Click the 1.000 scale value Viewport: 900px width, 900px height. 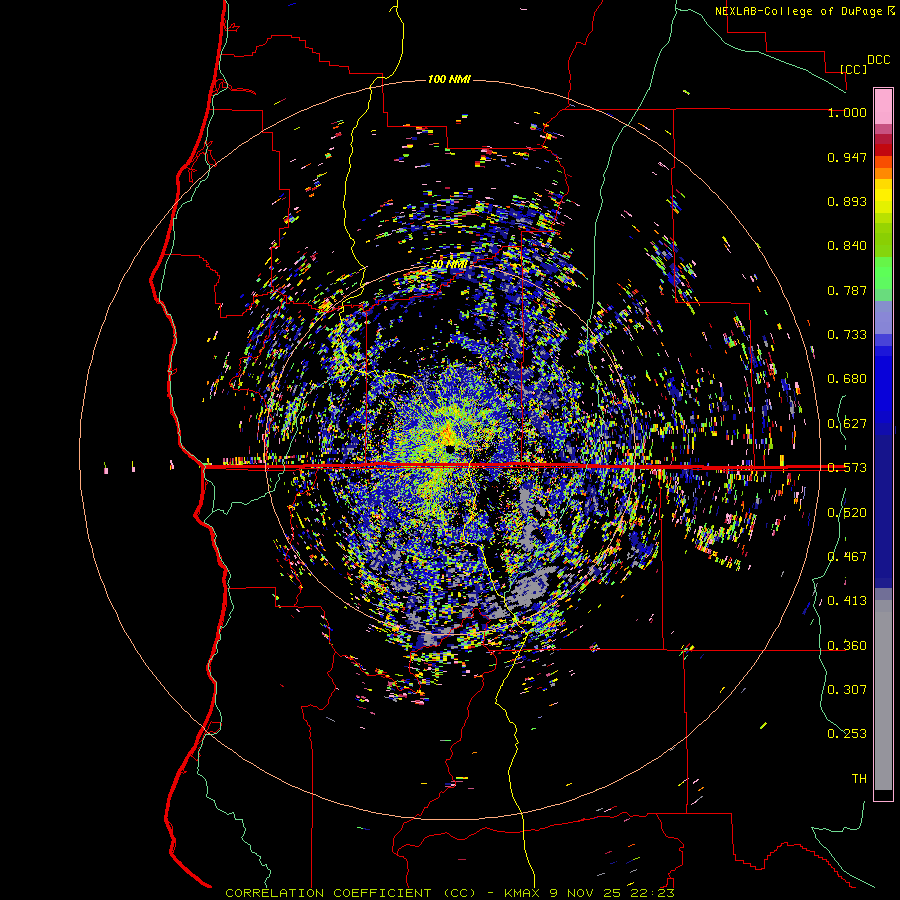coord(847,112)
